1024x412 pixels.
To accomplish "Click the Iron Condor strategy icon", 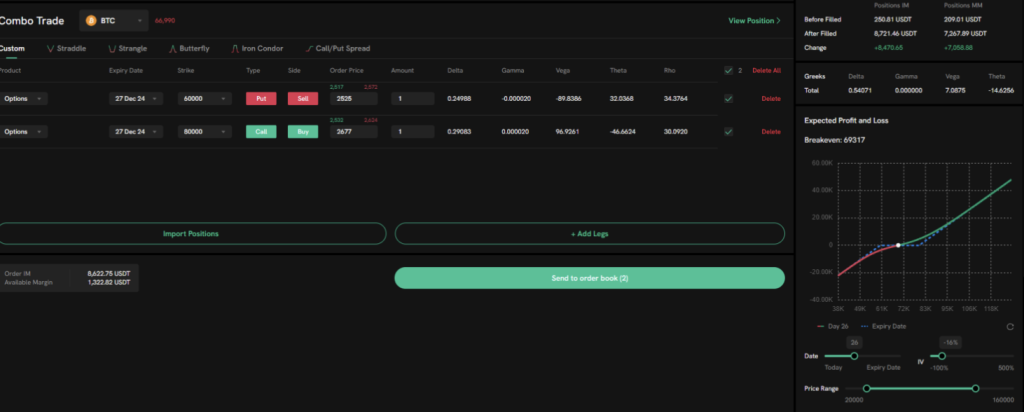I will (234, 48).
